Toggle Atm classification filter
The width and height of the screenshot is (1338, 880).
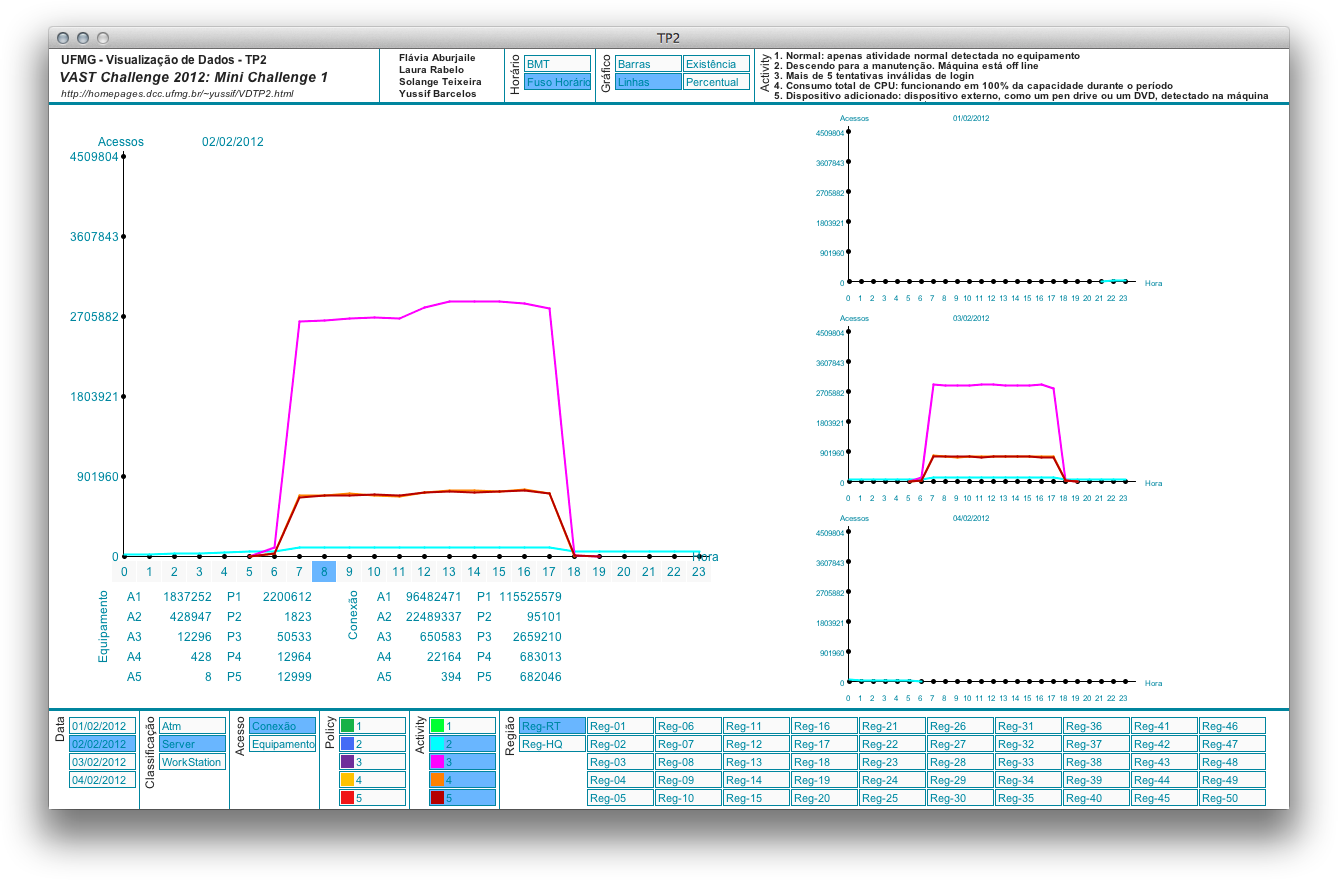(x=192, y=726)
